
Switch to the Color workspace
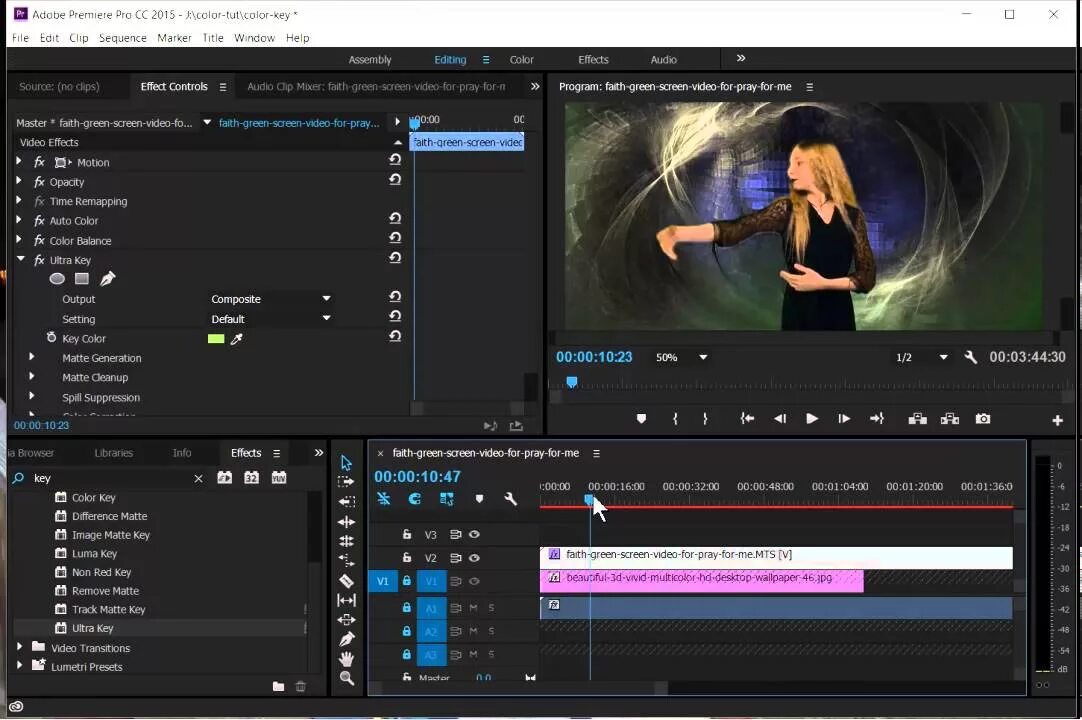521,60
